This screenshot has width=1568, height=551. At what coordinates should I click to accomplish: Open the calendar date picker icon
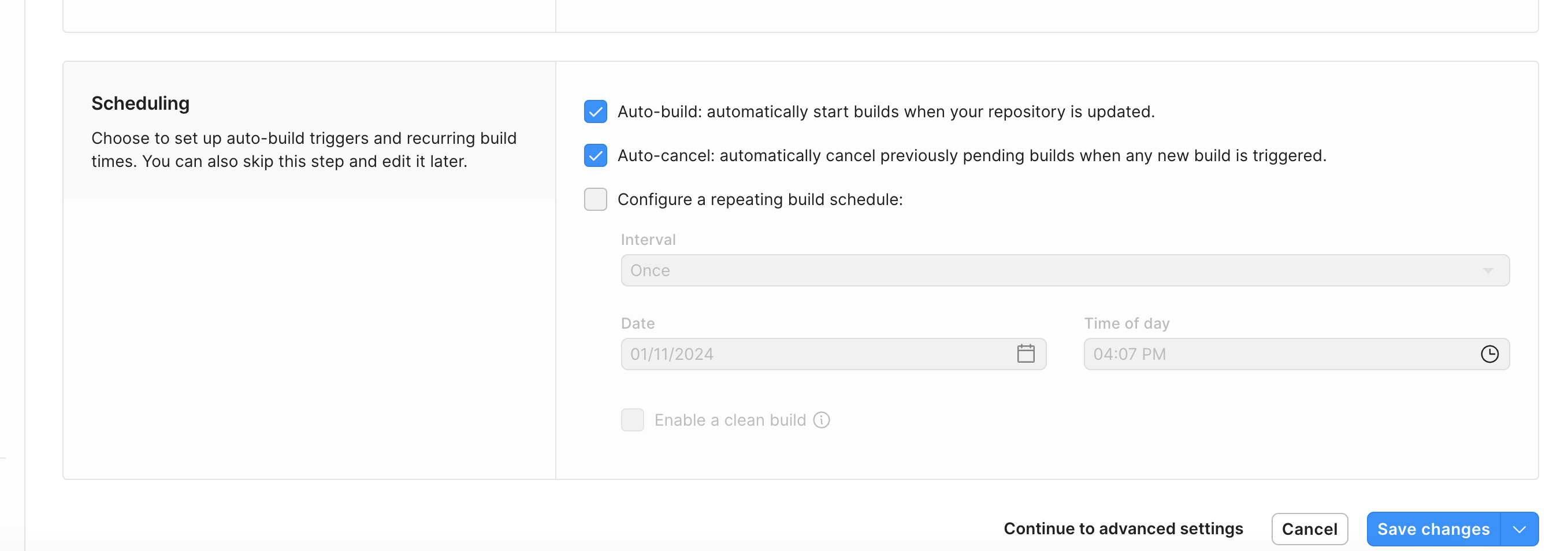pyautogui.click(x=1025, y=353)
